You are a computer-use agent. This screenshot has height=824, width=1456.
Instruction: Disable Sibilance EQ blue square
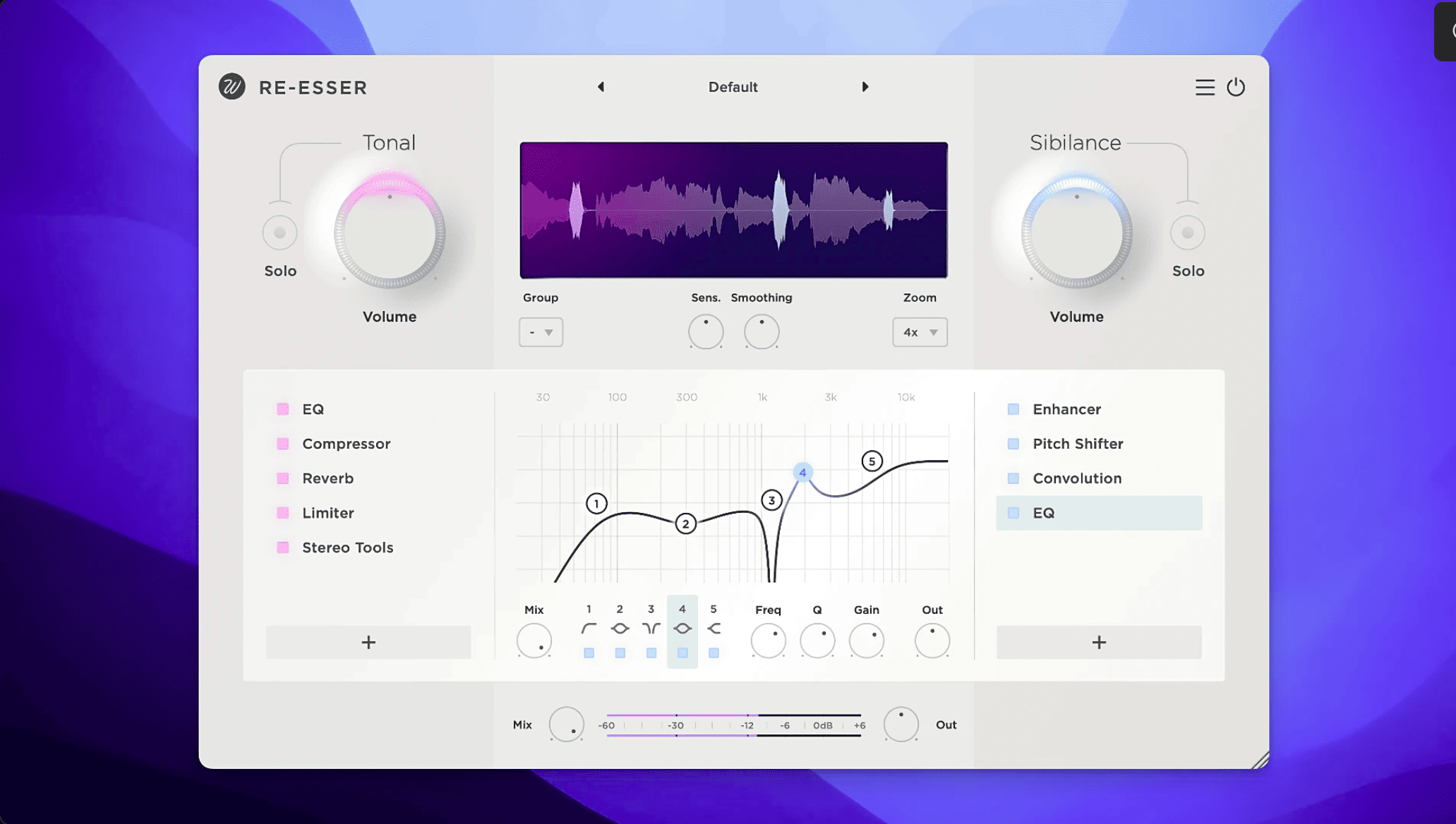click(1013, 513)
